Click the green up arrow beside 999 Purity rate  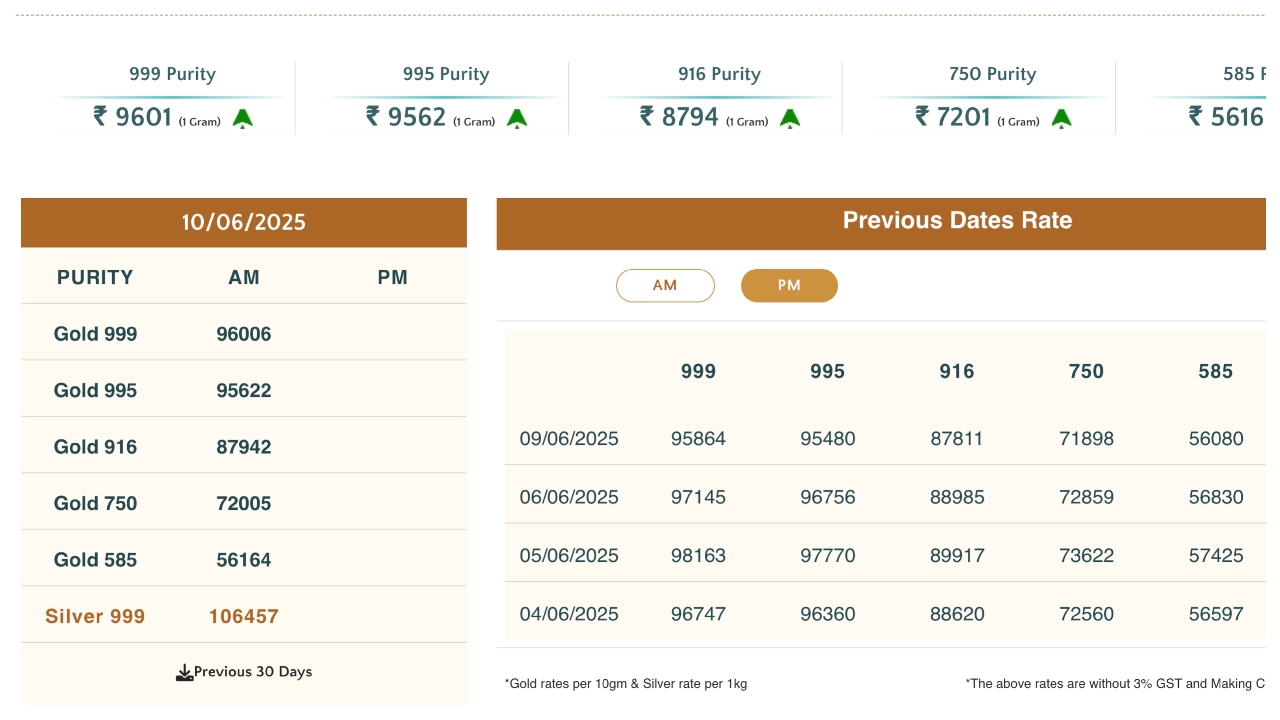coord(242,119)
